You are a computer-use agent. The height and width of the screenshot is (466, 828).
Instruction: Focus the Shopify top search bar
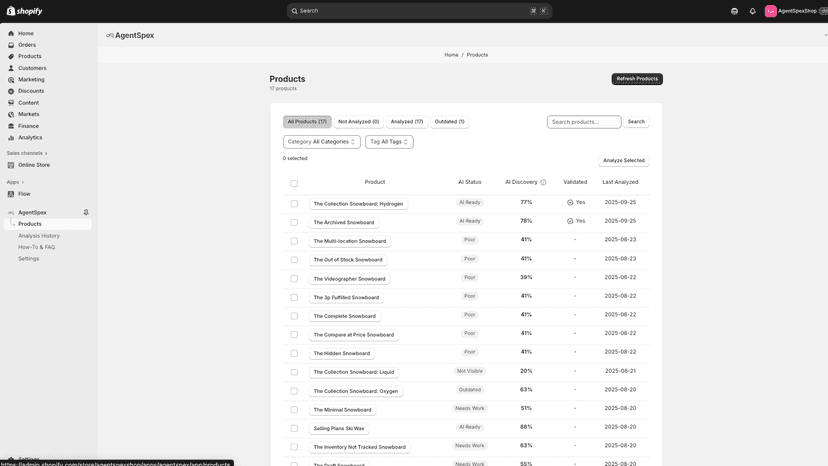(419, 11)
